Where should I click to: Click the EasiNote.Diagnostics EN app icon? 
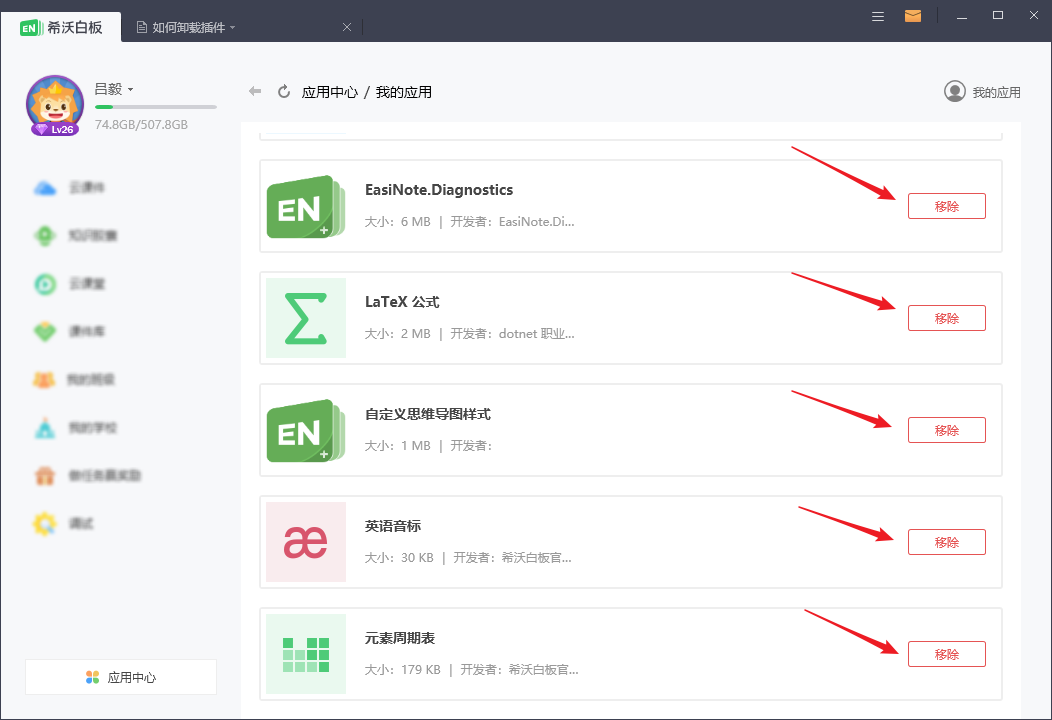click(x=306, y=206)
